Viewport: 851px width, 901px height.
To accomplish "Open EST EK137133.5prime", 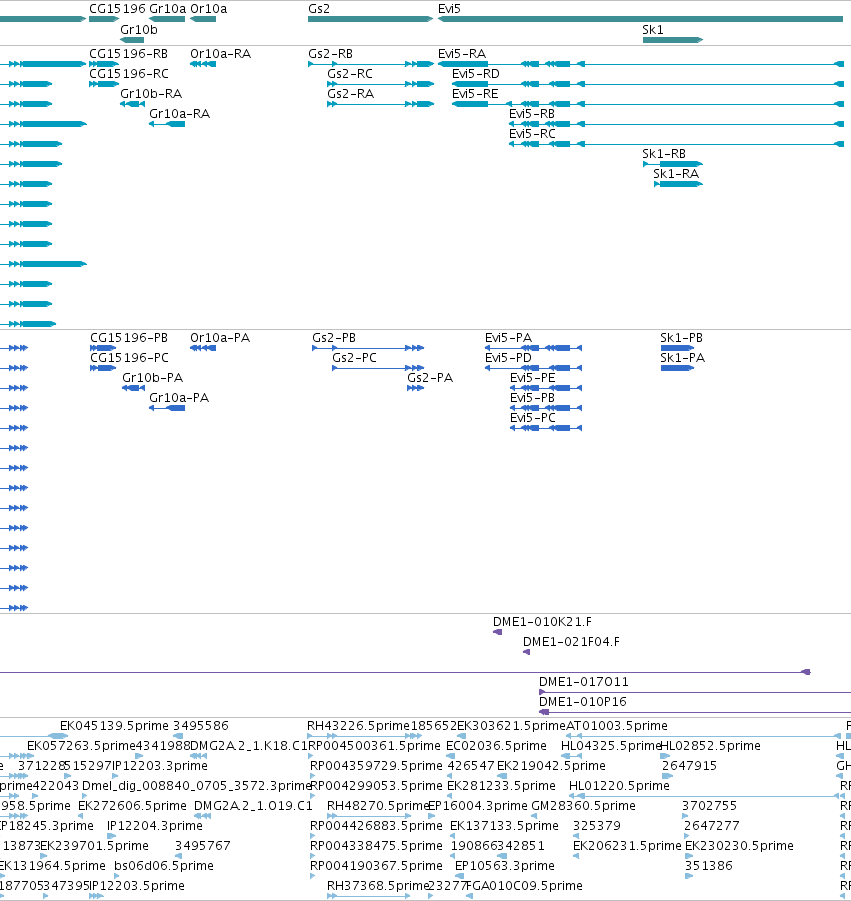I will tap(504, 826).
